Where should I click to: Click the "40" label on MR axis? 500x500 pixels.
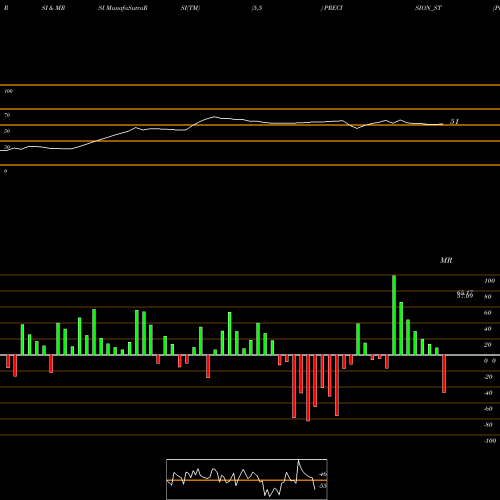488,329
